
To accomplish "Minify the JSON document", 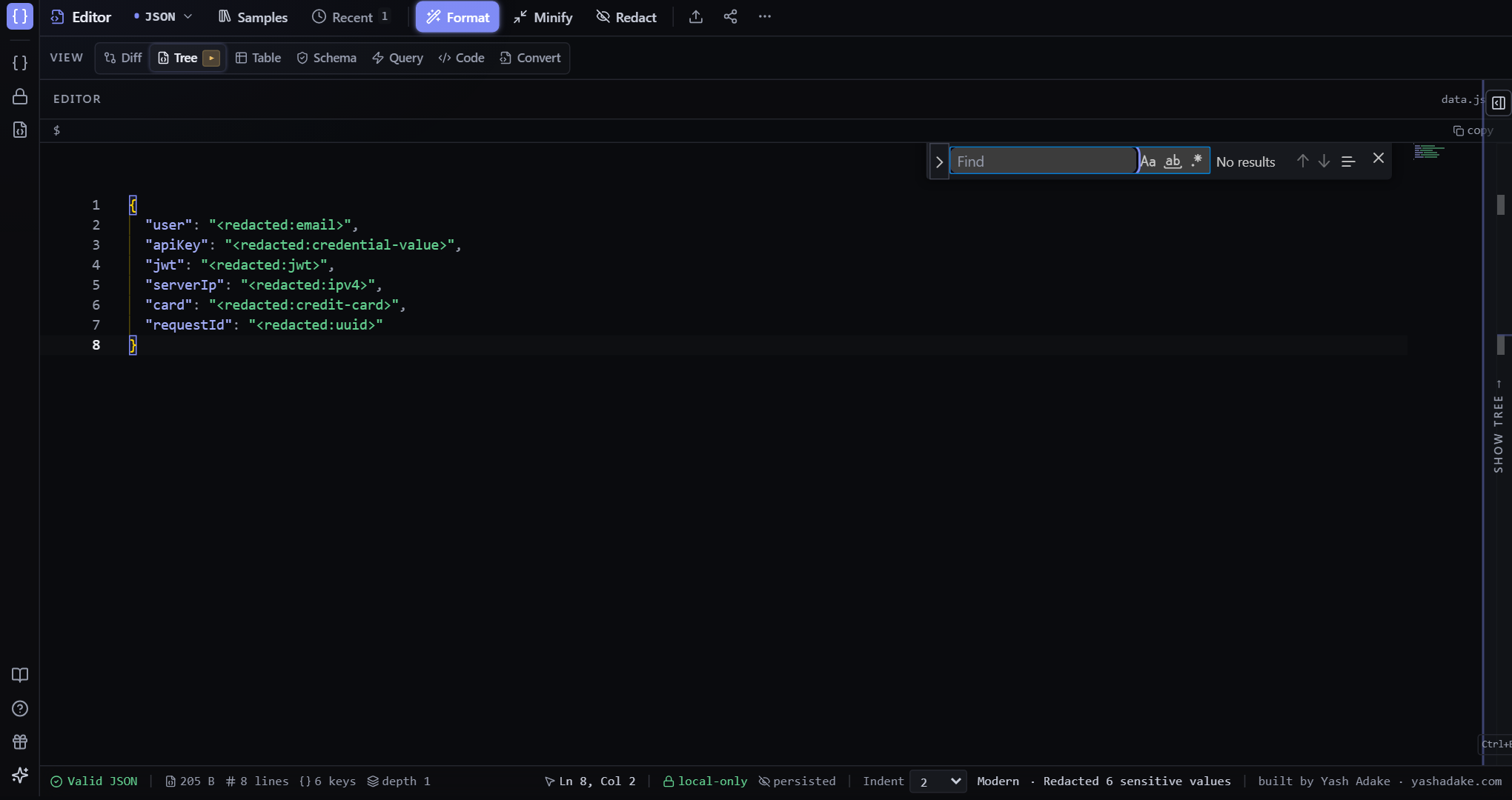I will tap(543, 17).
